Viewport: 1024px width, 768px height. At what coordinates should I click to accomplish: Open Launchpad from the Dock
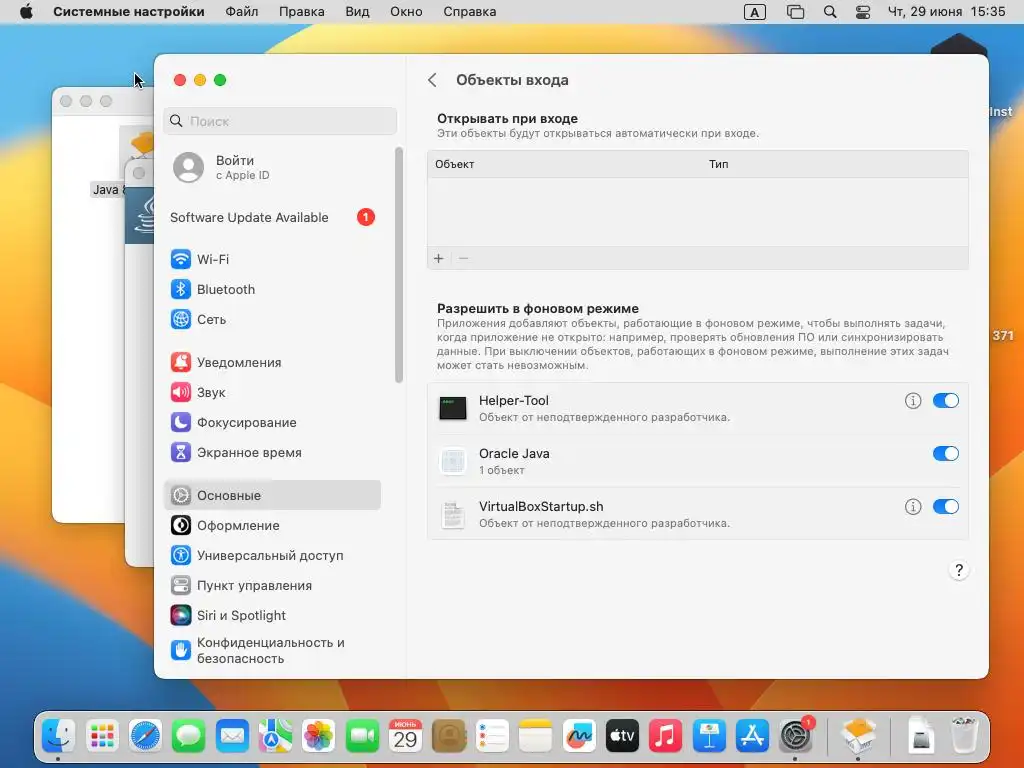coord(102,736)
